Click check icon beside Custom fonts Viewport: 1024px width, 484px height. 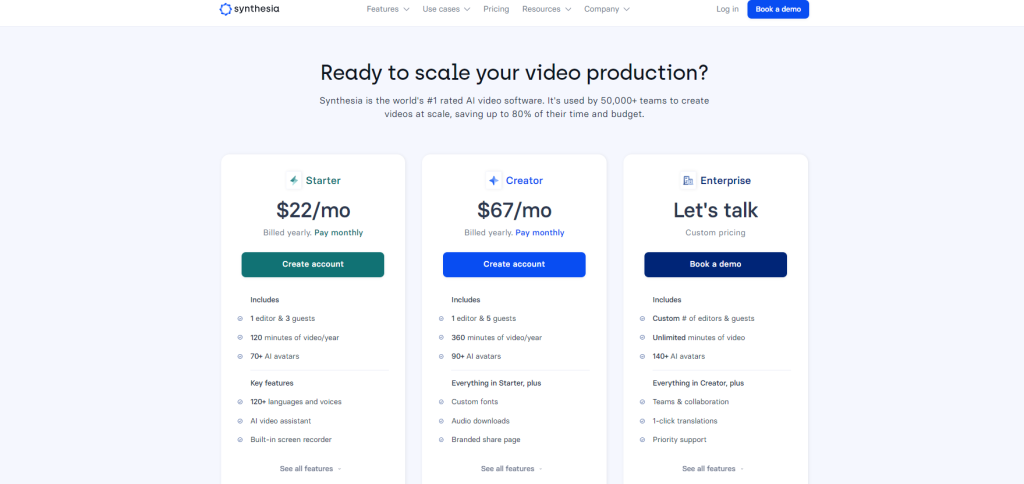[x=441, y=402]
